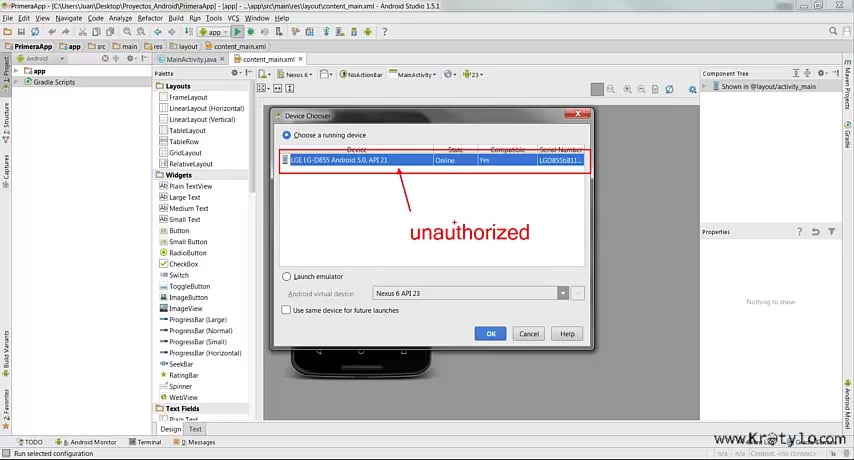Switch to the Design tab of layout editor

pyautogui.click(x=170, y=429)
